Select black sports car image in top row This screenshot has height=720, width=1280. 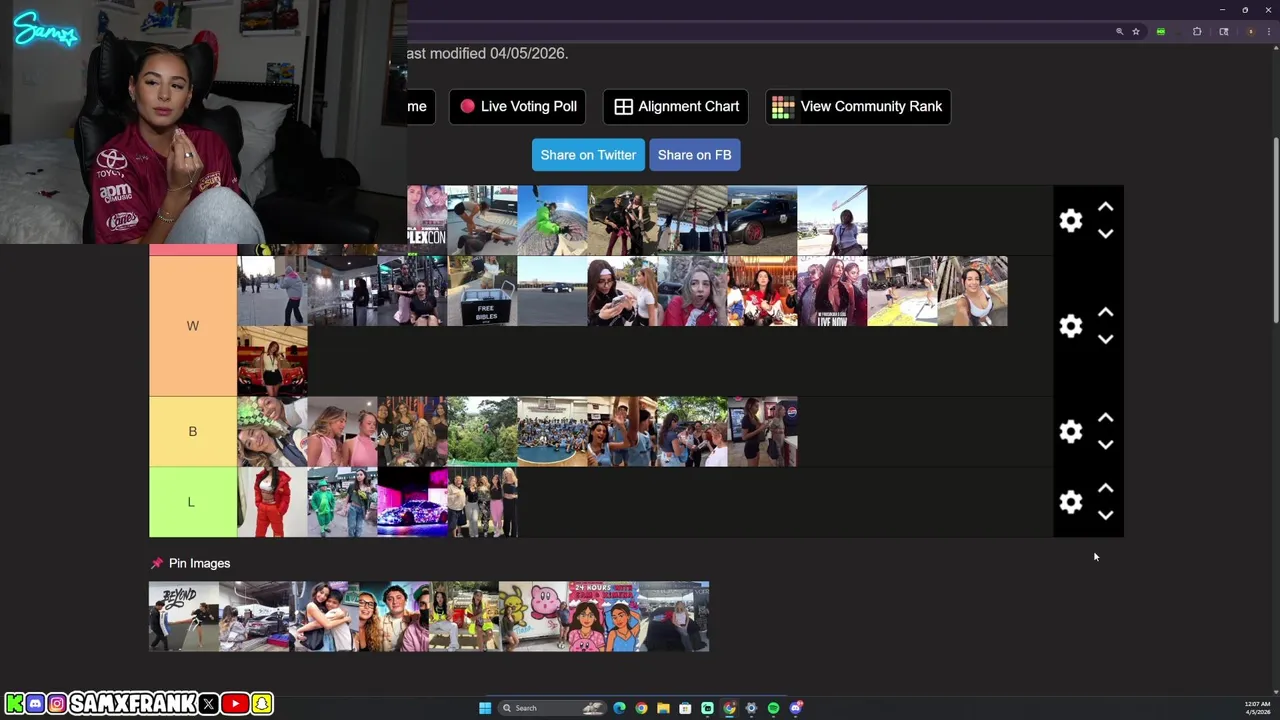(x=762, y=220)
